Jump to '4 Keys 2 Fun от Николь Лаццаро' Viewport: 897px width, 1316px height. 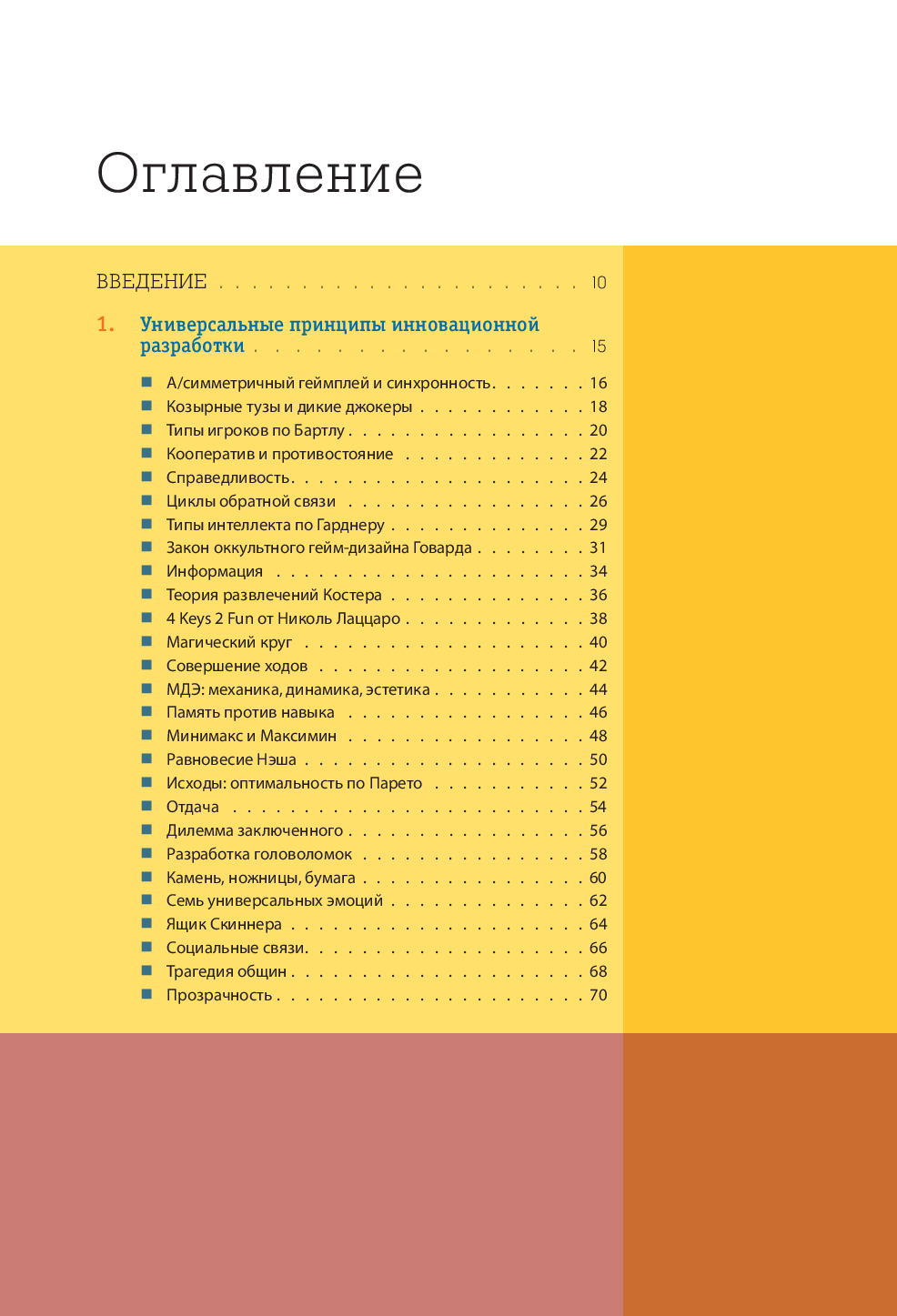(x=283, y=618)
